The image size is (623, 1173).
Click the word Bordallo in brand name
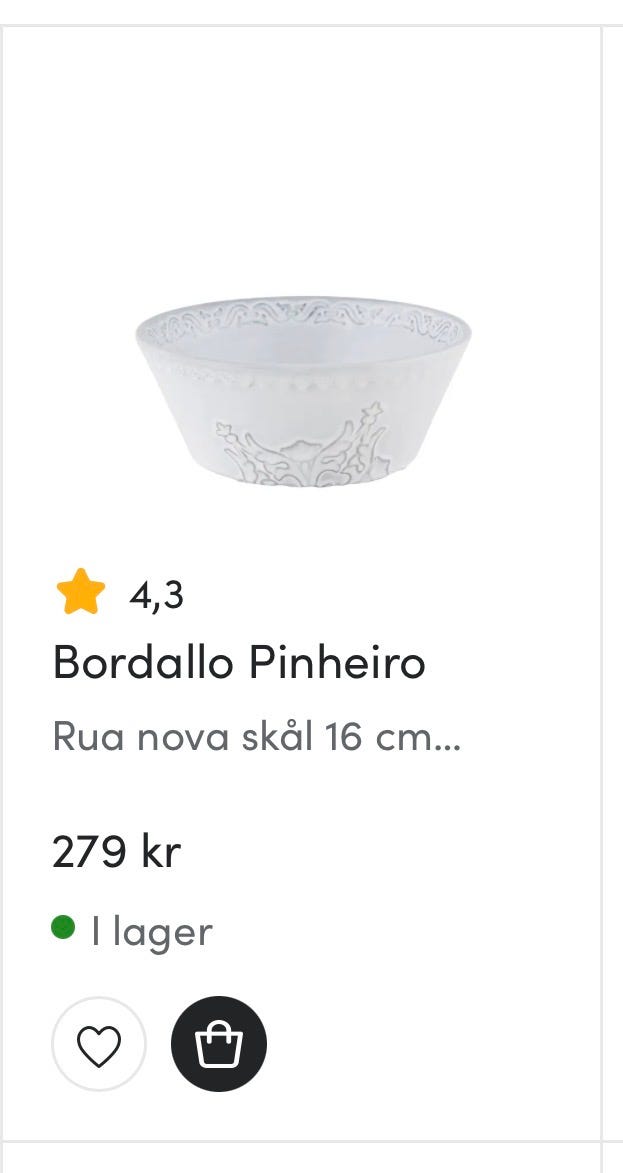point(143,662)
